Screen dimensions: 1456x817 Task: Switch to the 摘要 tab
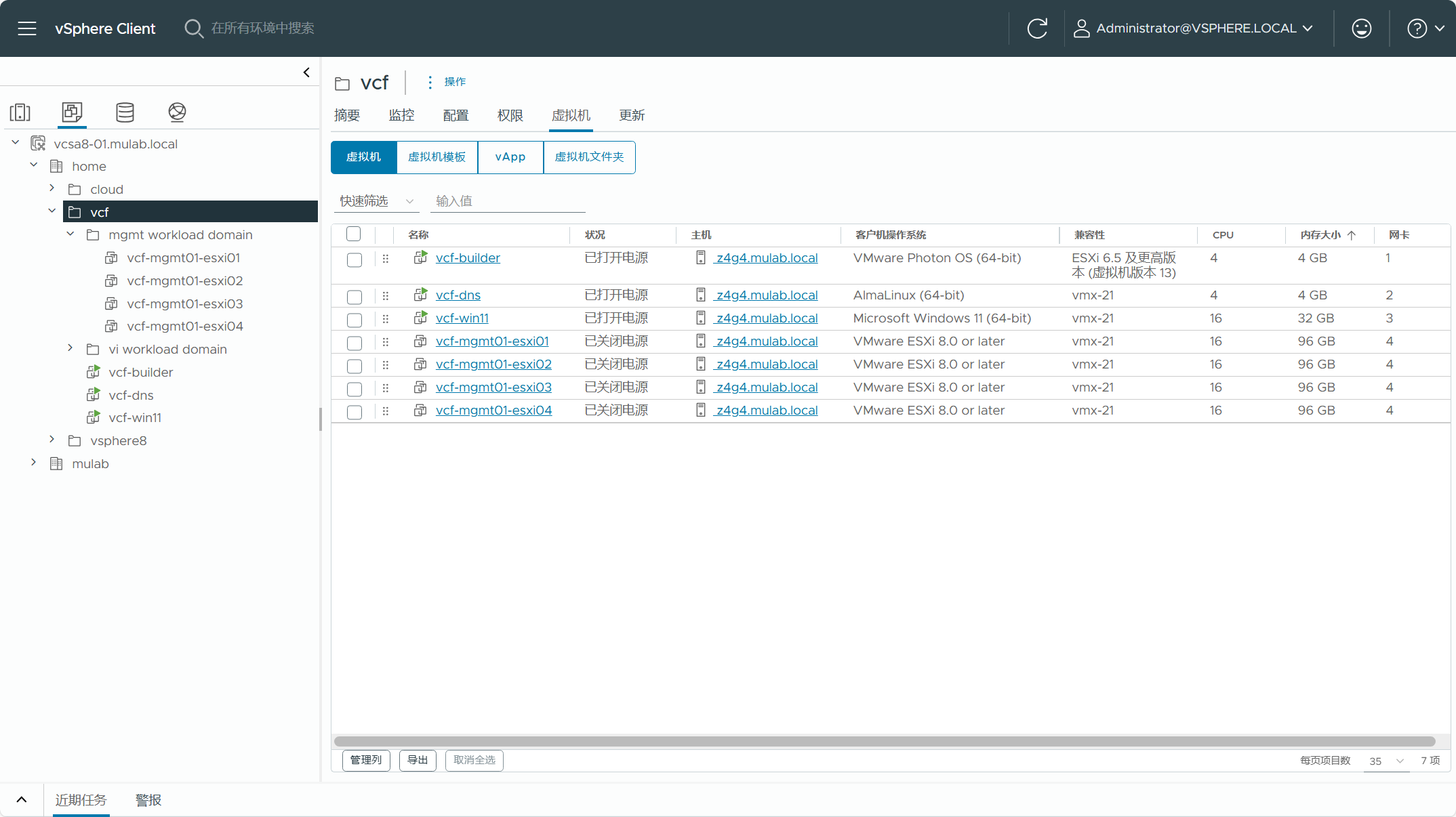coord(347,115)
